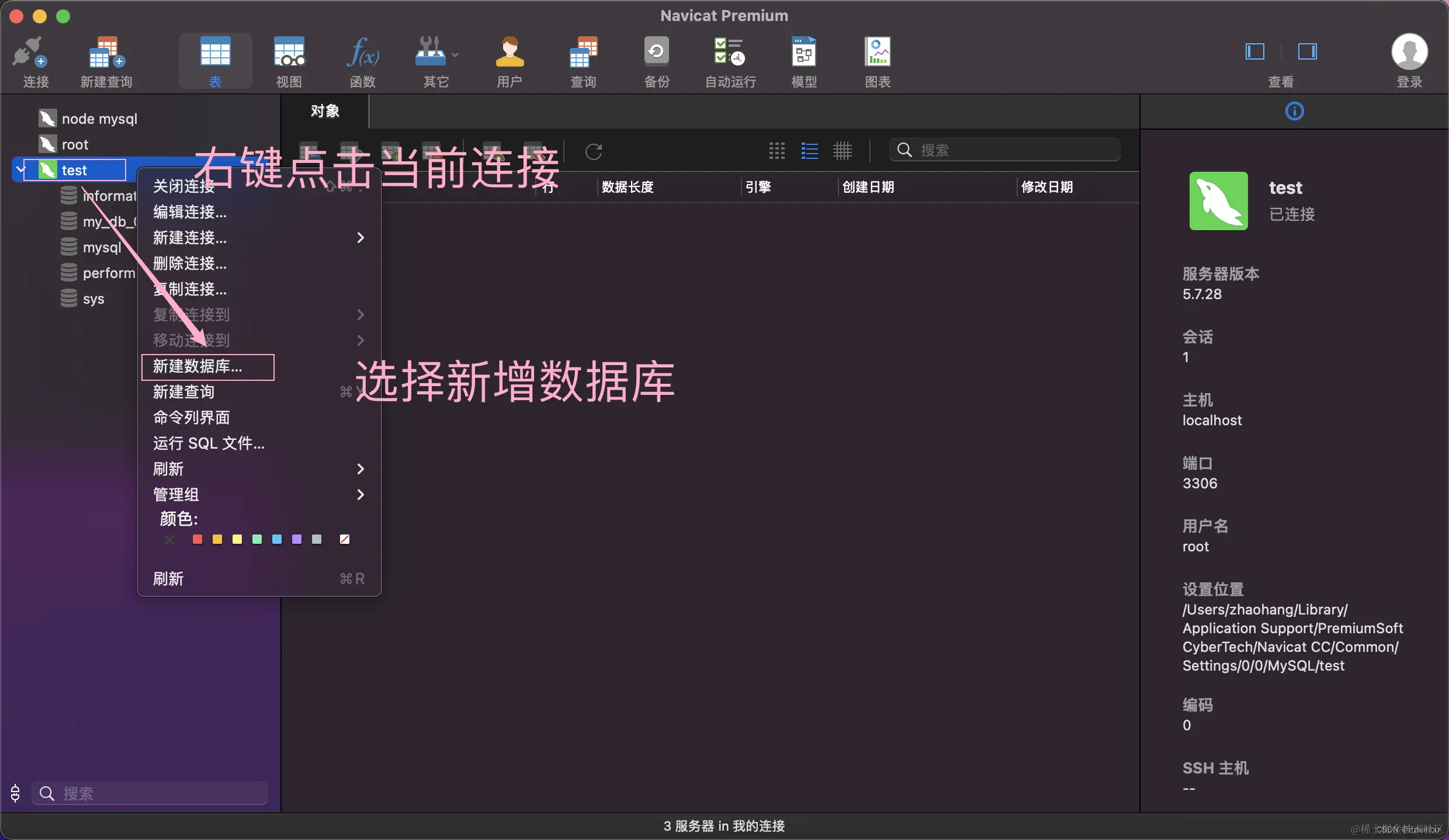This screenshot has height=840, width=1449.
Task: Switch to detail grid view mode
Action: click(x=842, y=151)
